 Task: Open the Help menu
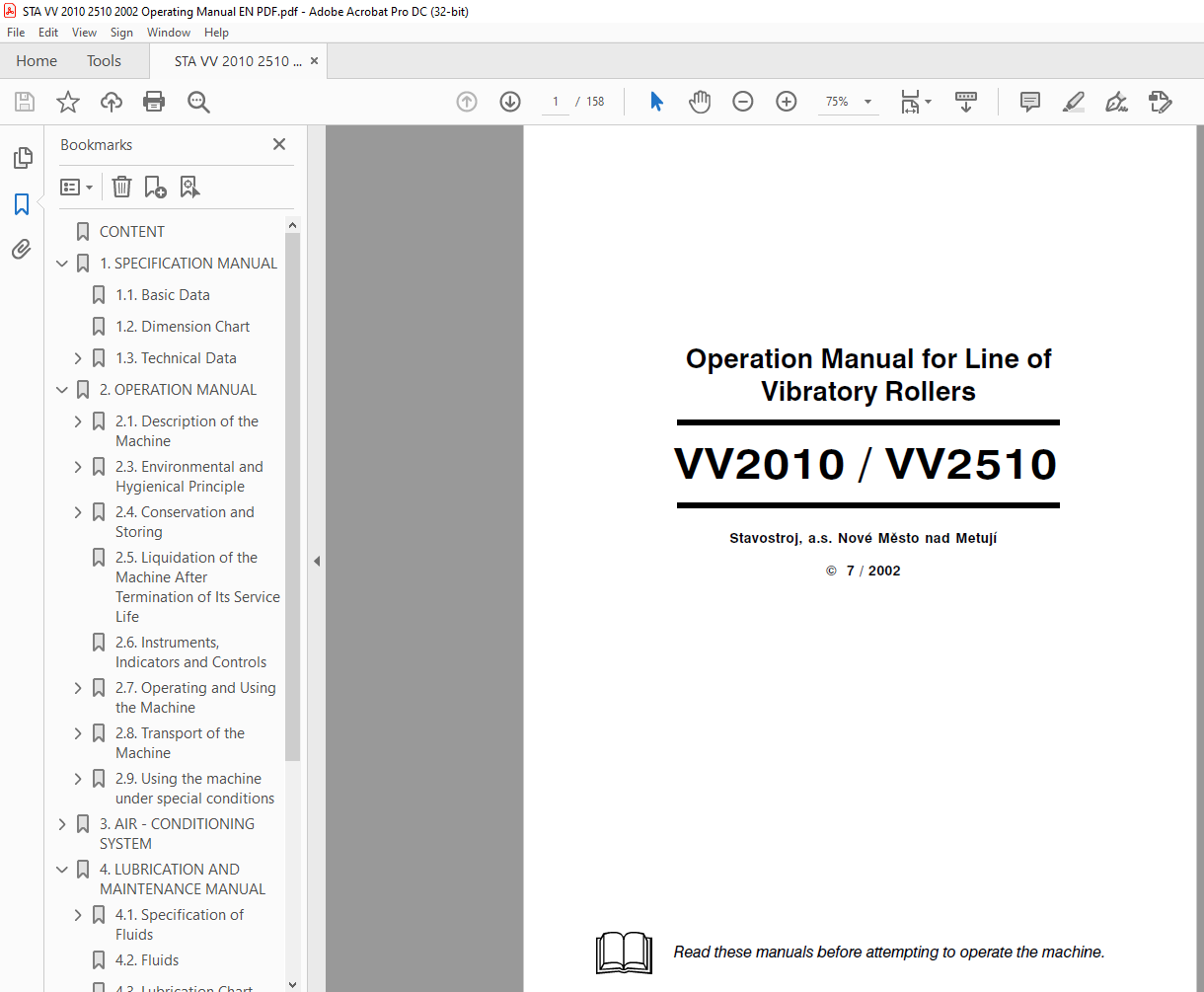point(216,33)
